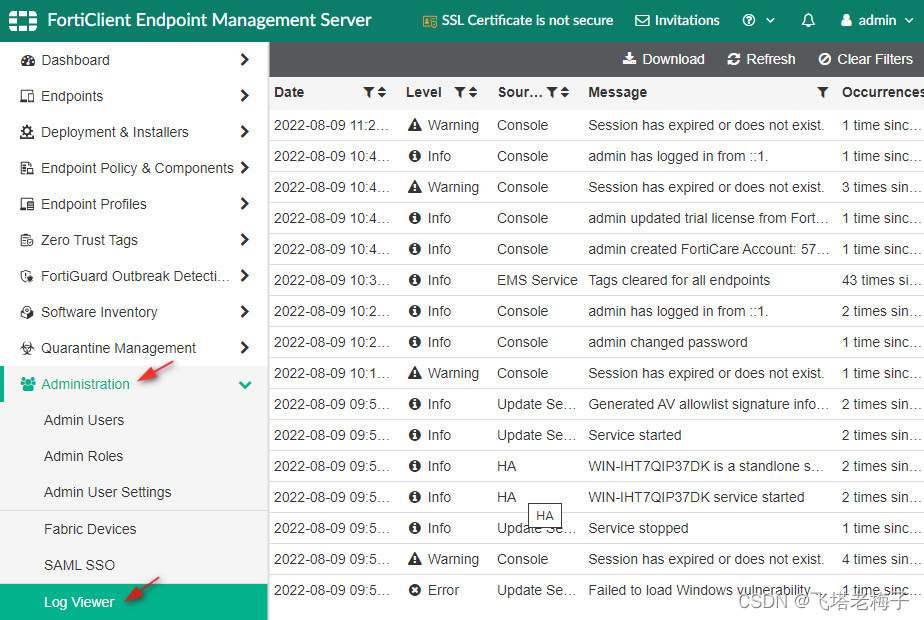Viewport: 924px width, 620px height.
Task: Sort the Date column
Action: click(382, 92)
